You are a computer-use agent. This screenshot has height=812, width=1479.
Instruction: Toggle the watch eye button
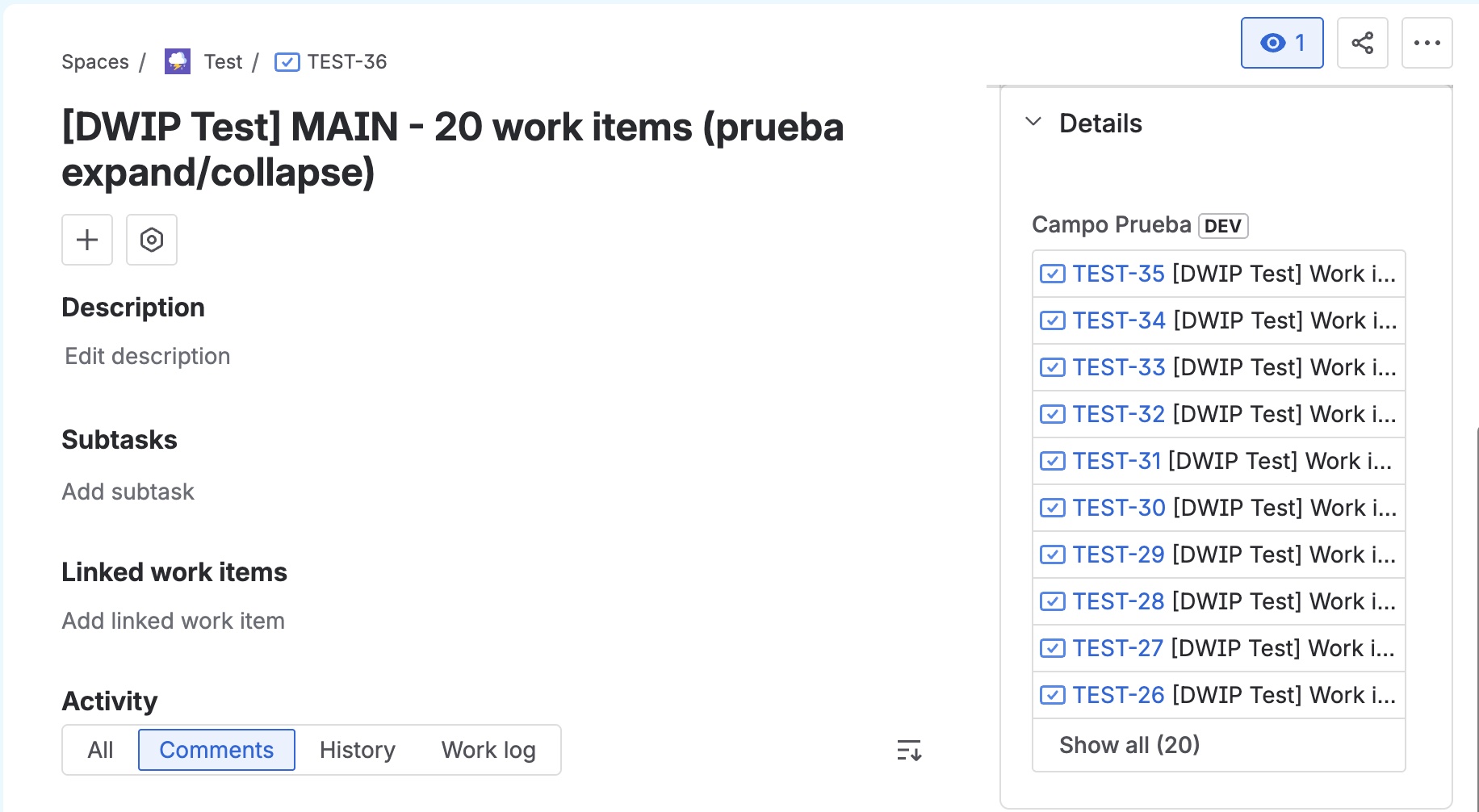pos(1282,43)
